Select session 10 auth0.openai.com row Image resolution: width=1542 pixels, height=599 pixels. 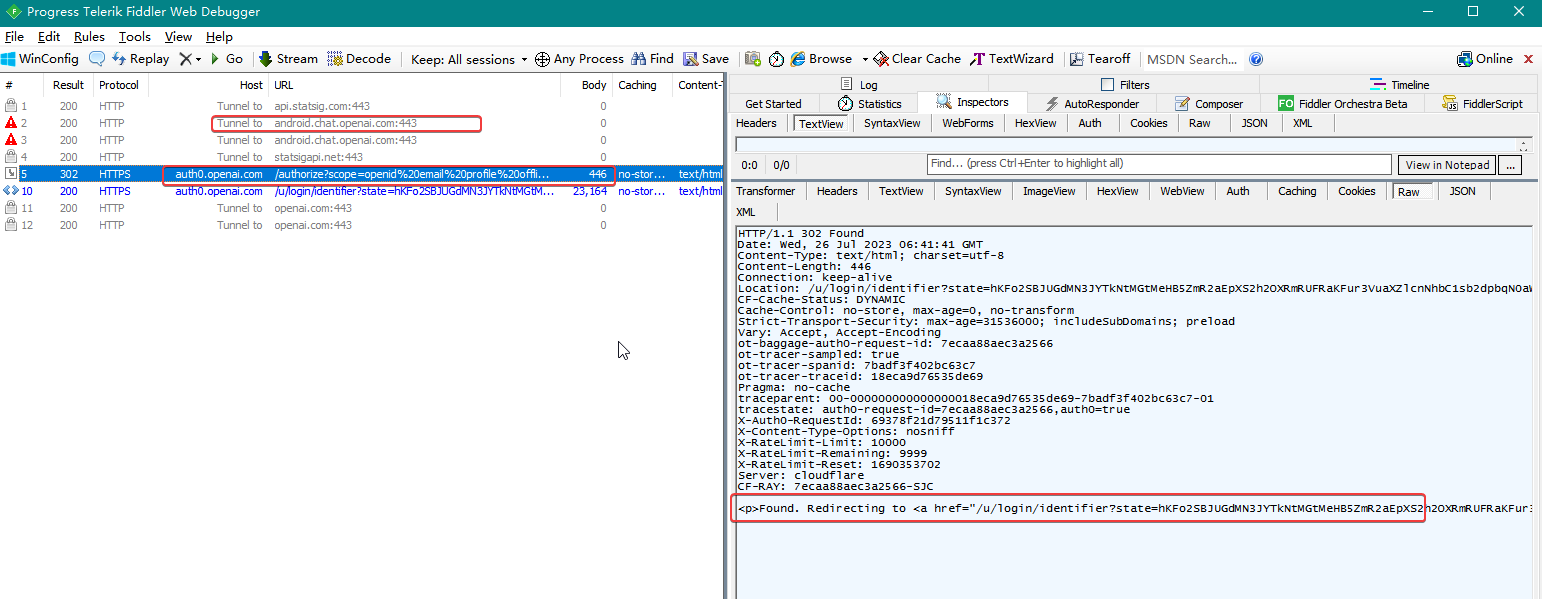(x=360, y=191)
